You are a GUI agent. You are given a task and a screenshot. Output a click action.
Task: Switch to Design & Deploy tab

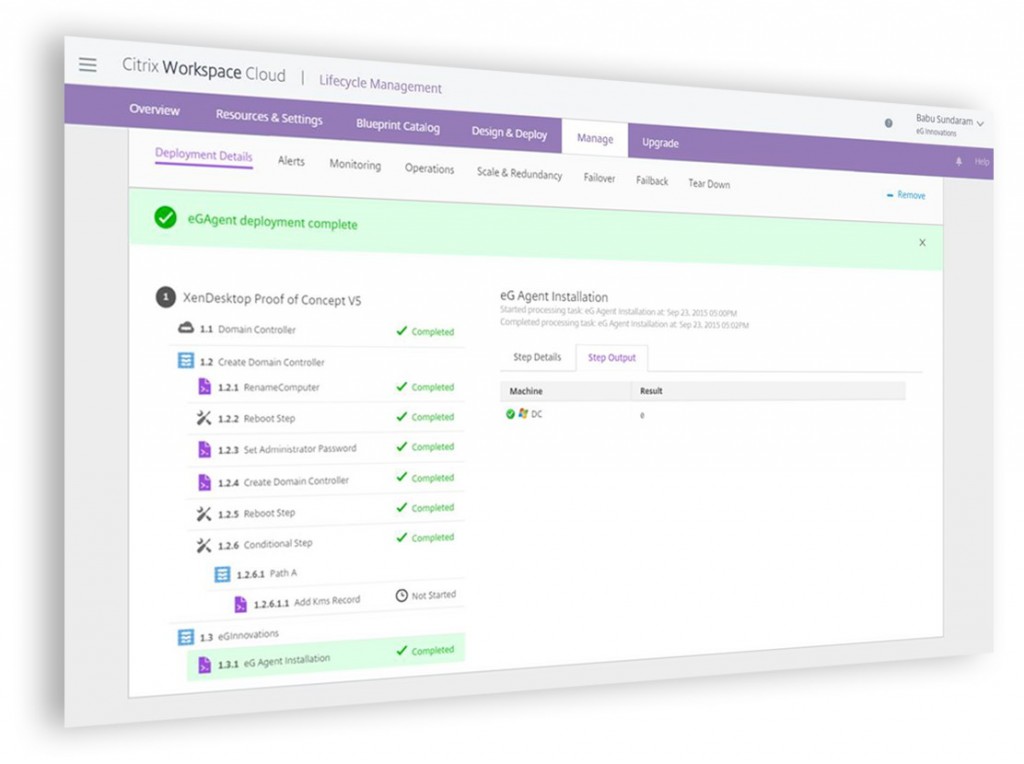click(509, 133)
